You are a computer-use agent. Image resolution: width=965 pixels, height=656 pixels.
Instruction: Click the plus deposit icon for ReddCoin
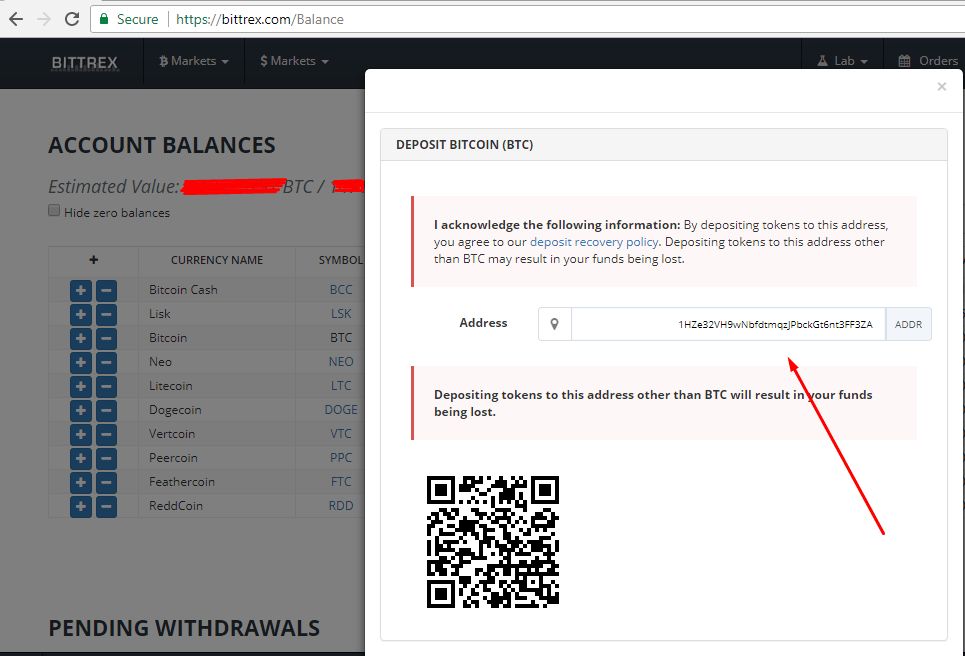[x=81, y=506]
